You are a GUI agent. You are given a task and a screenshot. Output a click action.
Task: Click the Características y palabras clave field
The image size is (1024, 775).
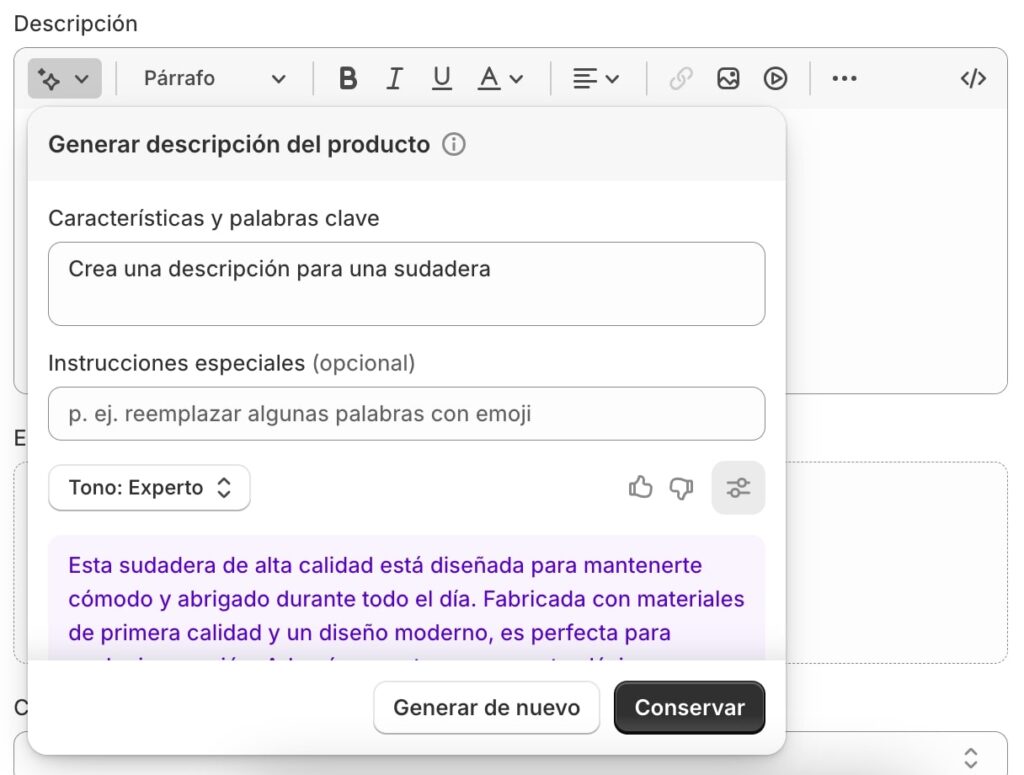point(406,283)
